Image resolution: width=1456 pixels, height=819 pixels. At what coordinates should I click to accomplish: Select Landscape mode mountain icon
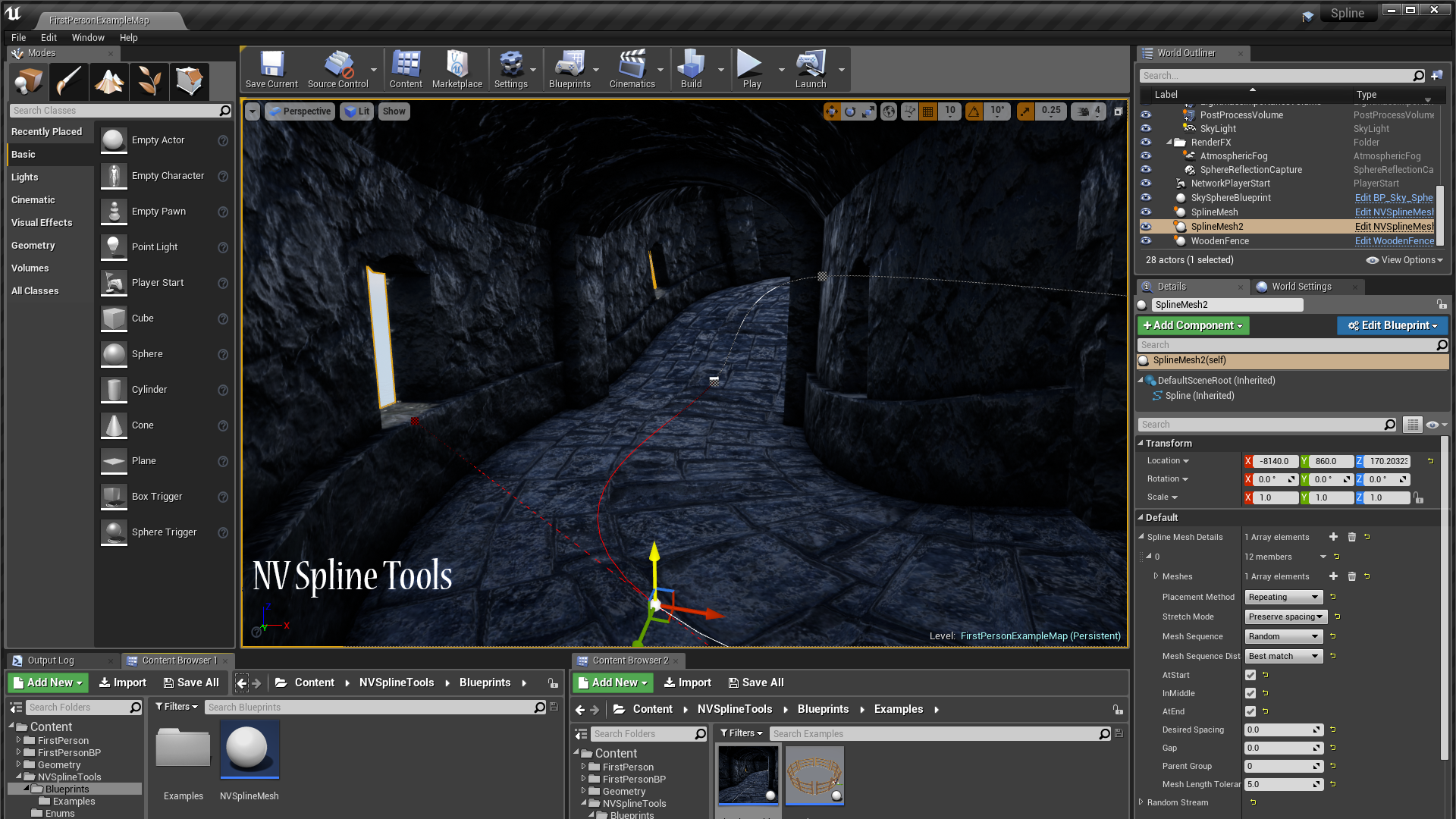click(109, 81)
